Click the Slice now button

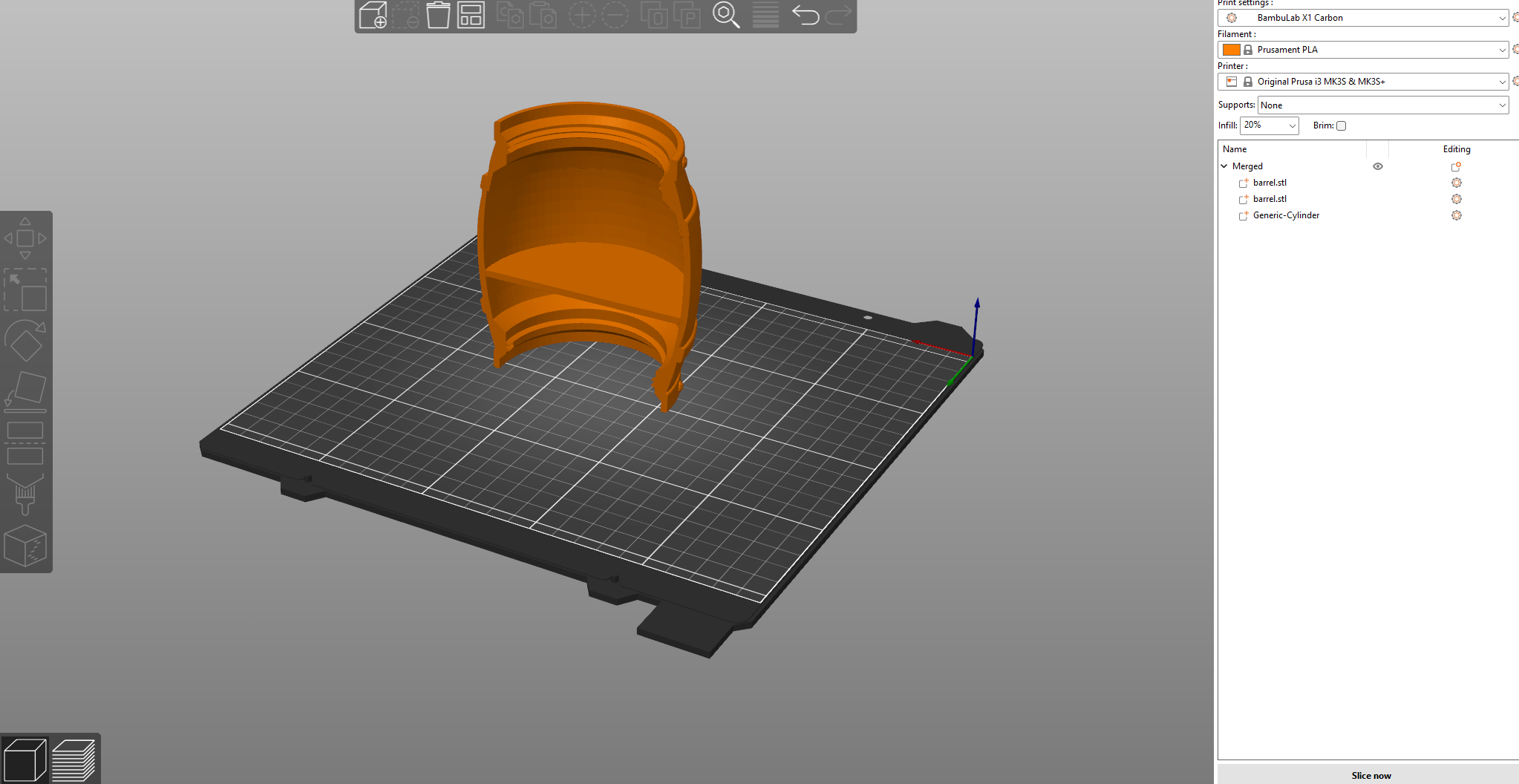[1371, 775]
